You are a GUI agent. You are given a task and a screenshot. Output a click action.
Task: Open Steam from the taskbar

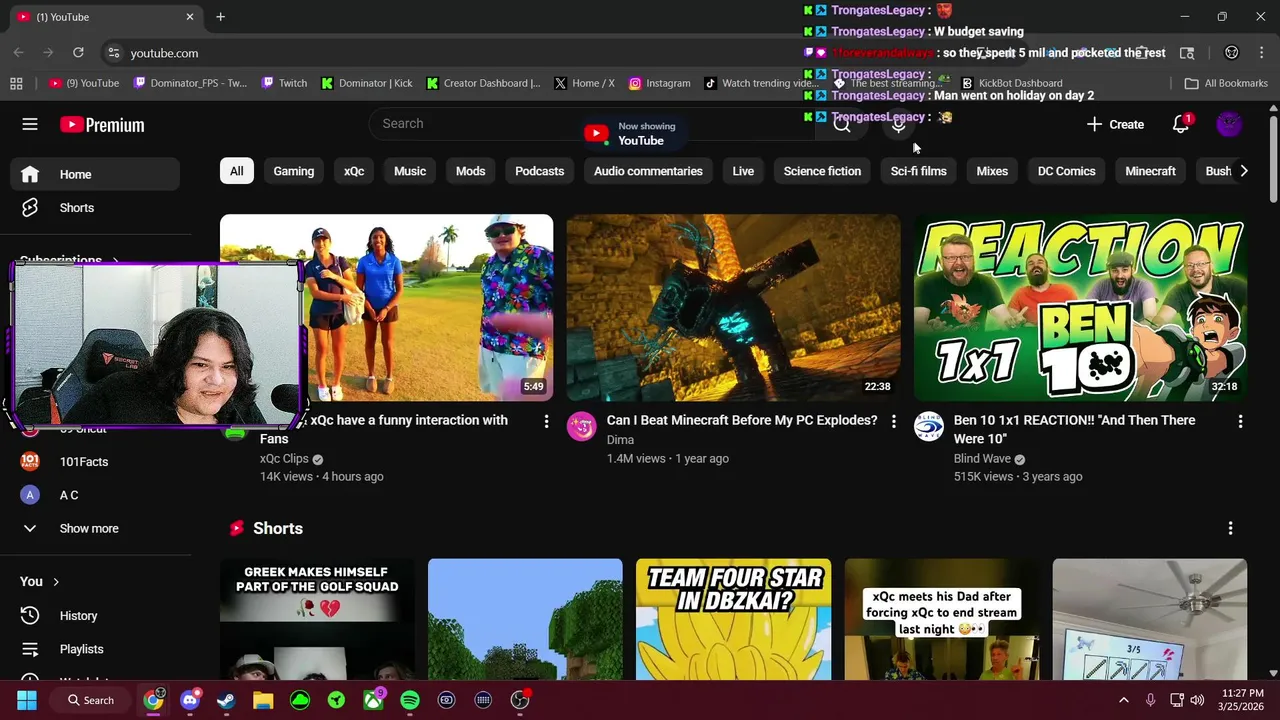[226, 700]
